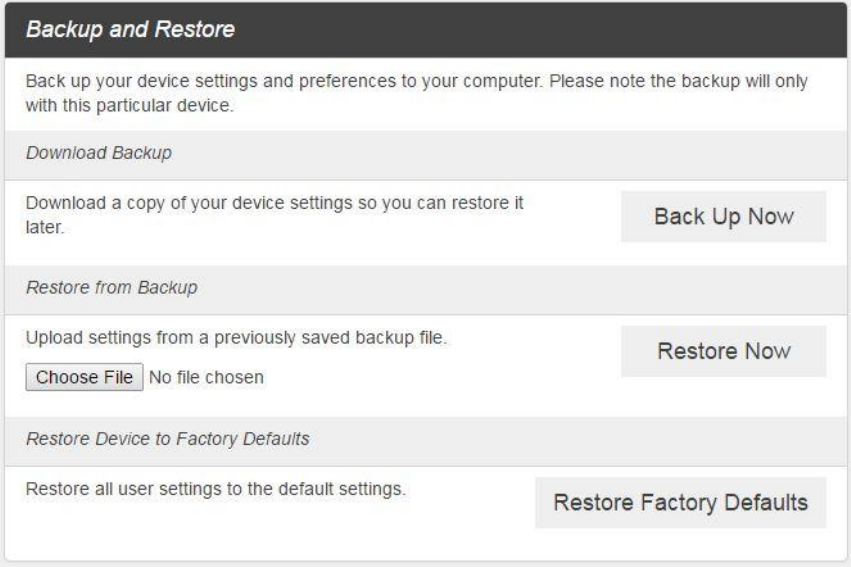Viewport: 851px width, 567px height.
Task: Open file picker with Choose File
Action: [84, 377]
